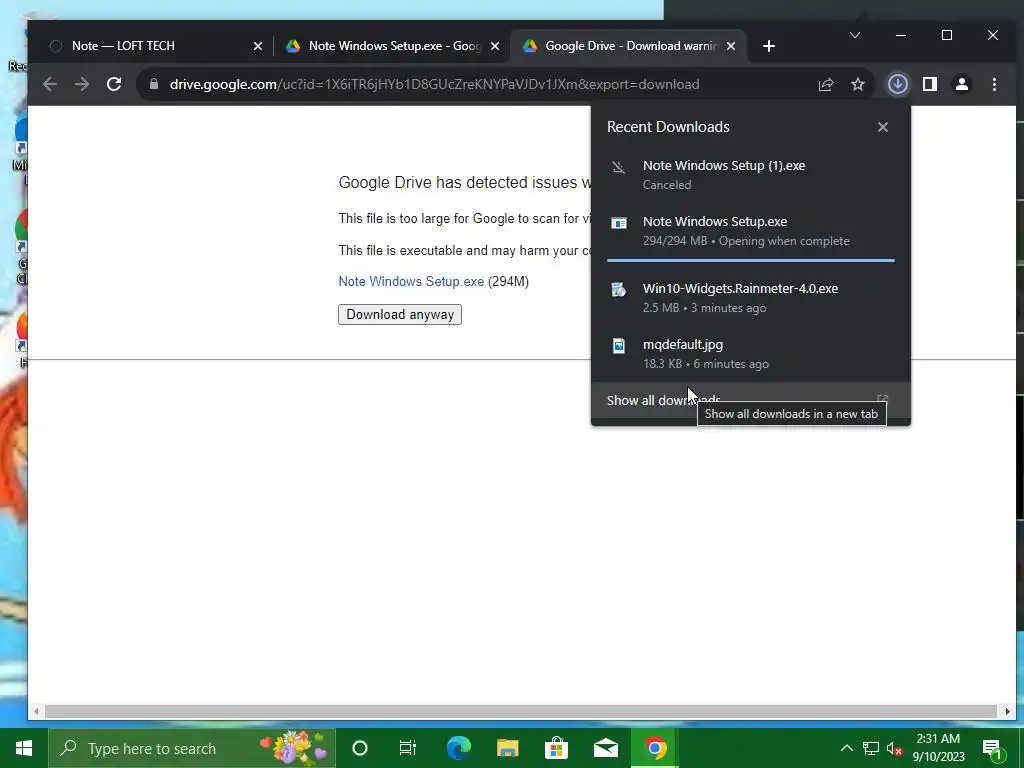This screenshot has width=1024, height=768.
Task: Click the mqdefault.jpg file icon
Action: pos(618,346)
